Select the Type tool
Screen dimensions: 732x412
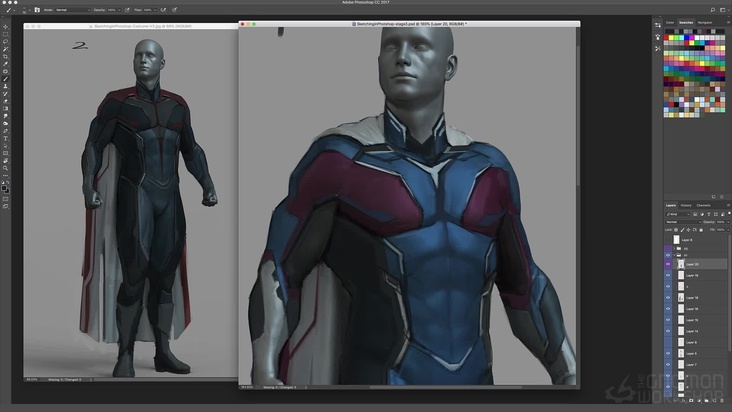tap(6, 139)
